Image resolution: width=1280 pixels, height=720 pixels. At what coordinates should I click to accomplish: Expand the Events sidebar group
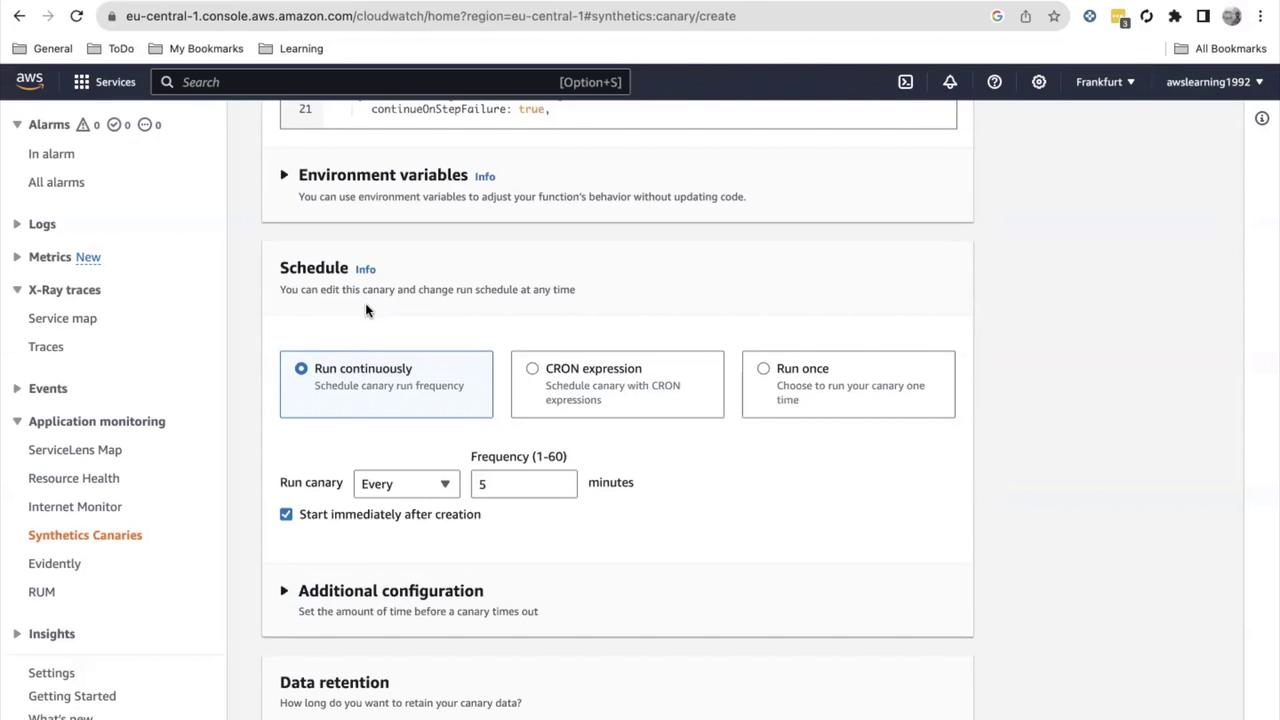(17, 388)
